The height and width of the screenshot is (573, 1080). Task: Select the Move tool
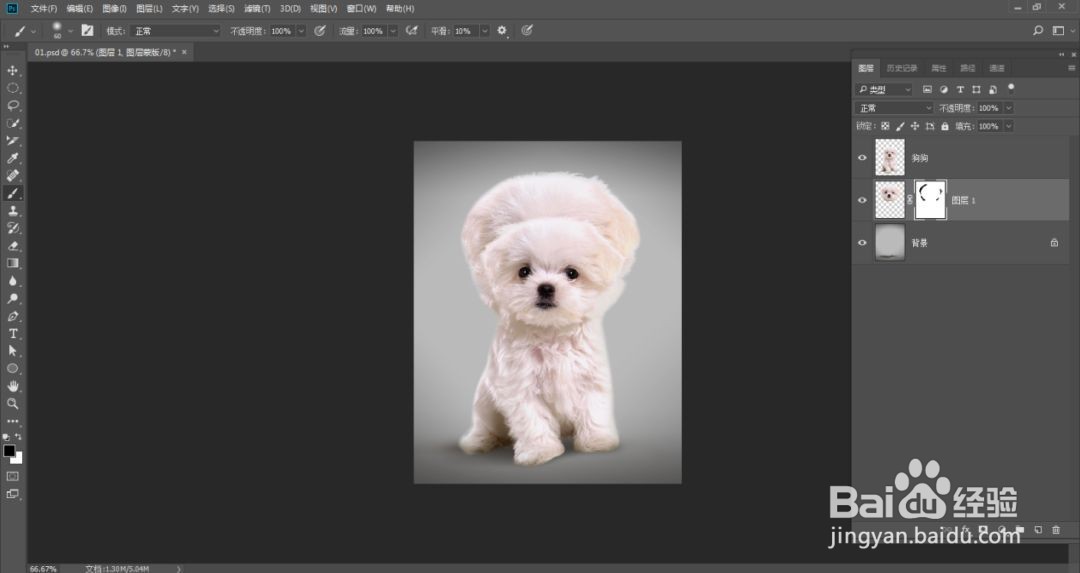pyautogui.click(x=13, y=70)
